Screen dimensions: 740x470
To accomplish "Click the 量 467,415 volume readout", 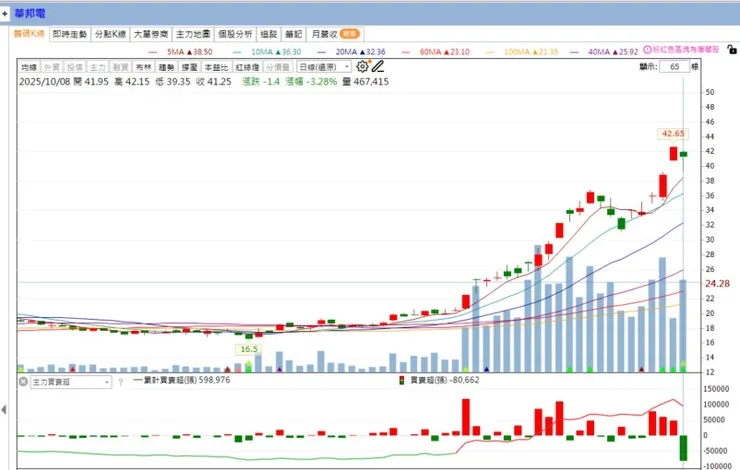I will tap(365, 82).
